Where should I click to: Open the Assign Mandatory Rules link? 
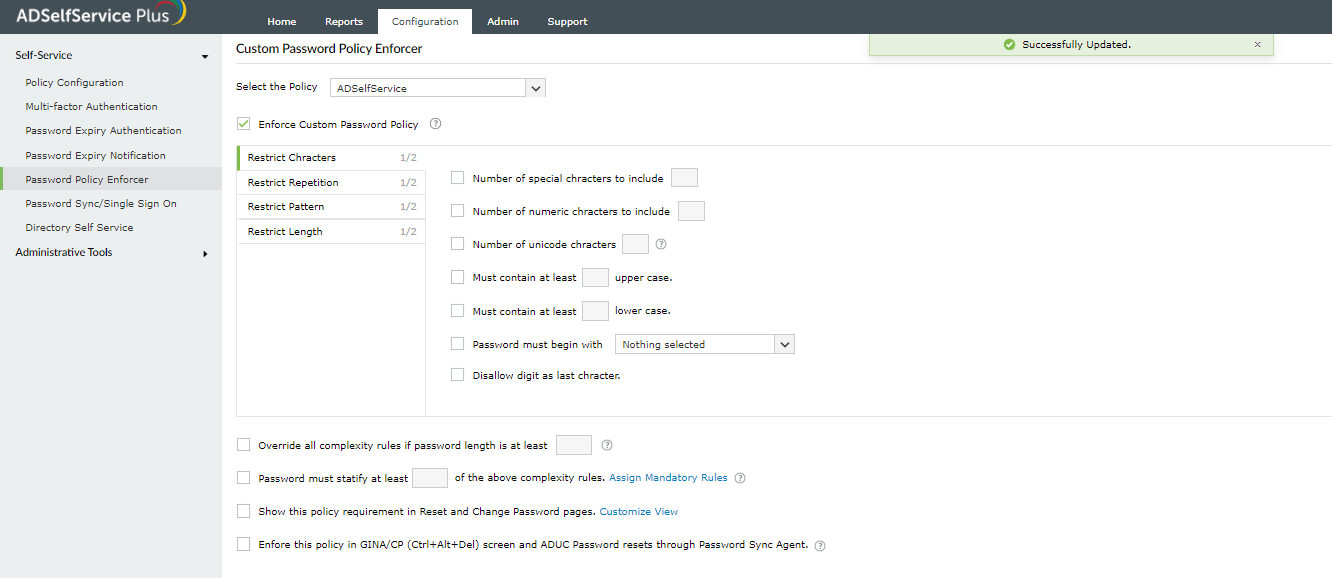667,478
